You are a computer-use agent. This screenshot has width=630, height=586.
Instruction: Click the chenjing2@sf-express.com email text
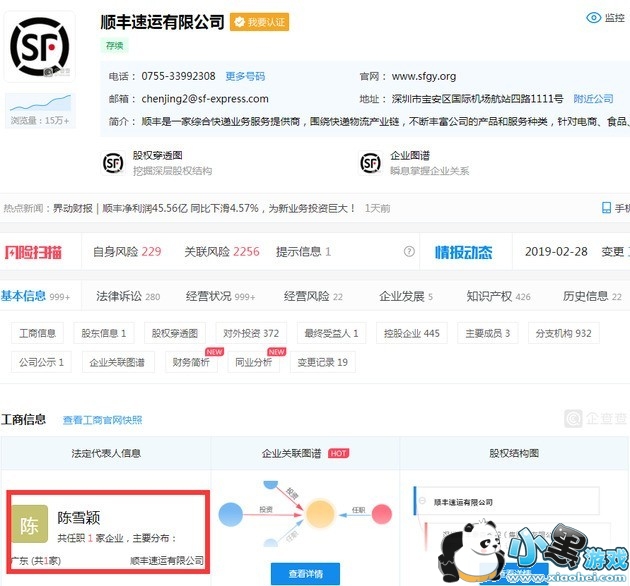coord(205,99)
